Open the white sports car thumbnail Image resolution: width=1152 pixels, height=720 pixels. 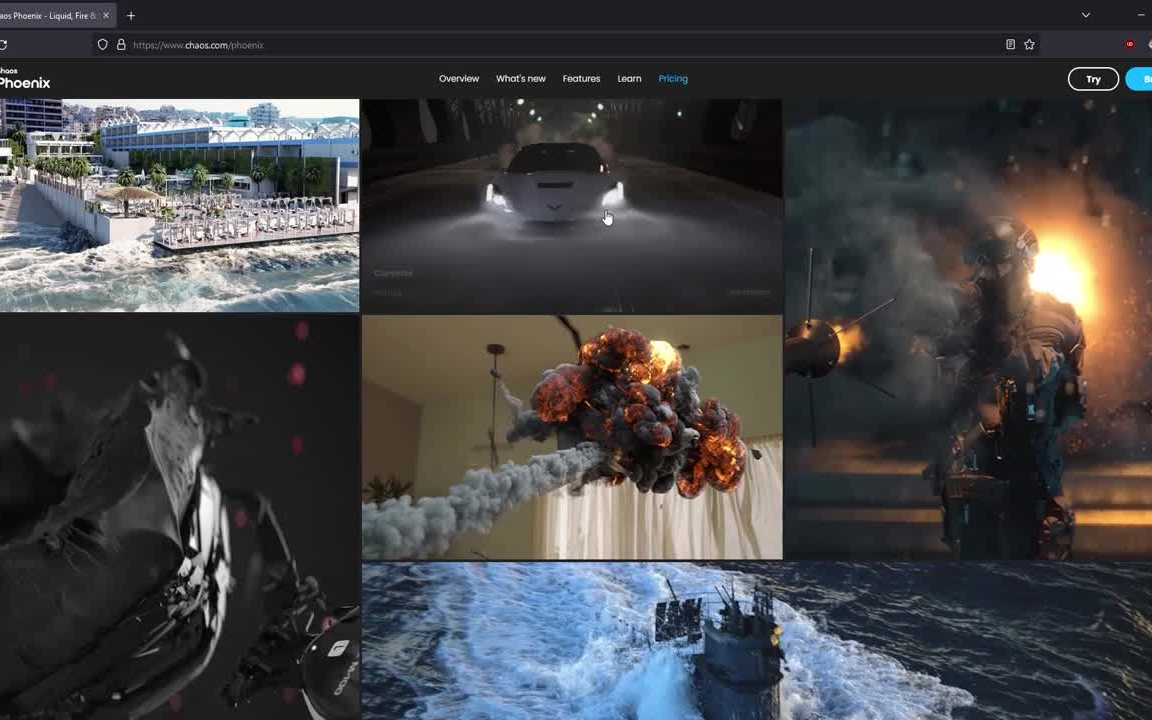pos(572,206)
